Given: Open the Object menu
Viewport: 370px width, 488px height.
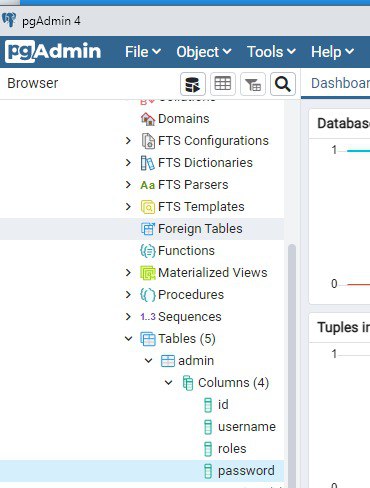Looking at the screenshot, I should click(204, 52).
